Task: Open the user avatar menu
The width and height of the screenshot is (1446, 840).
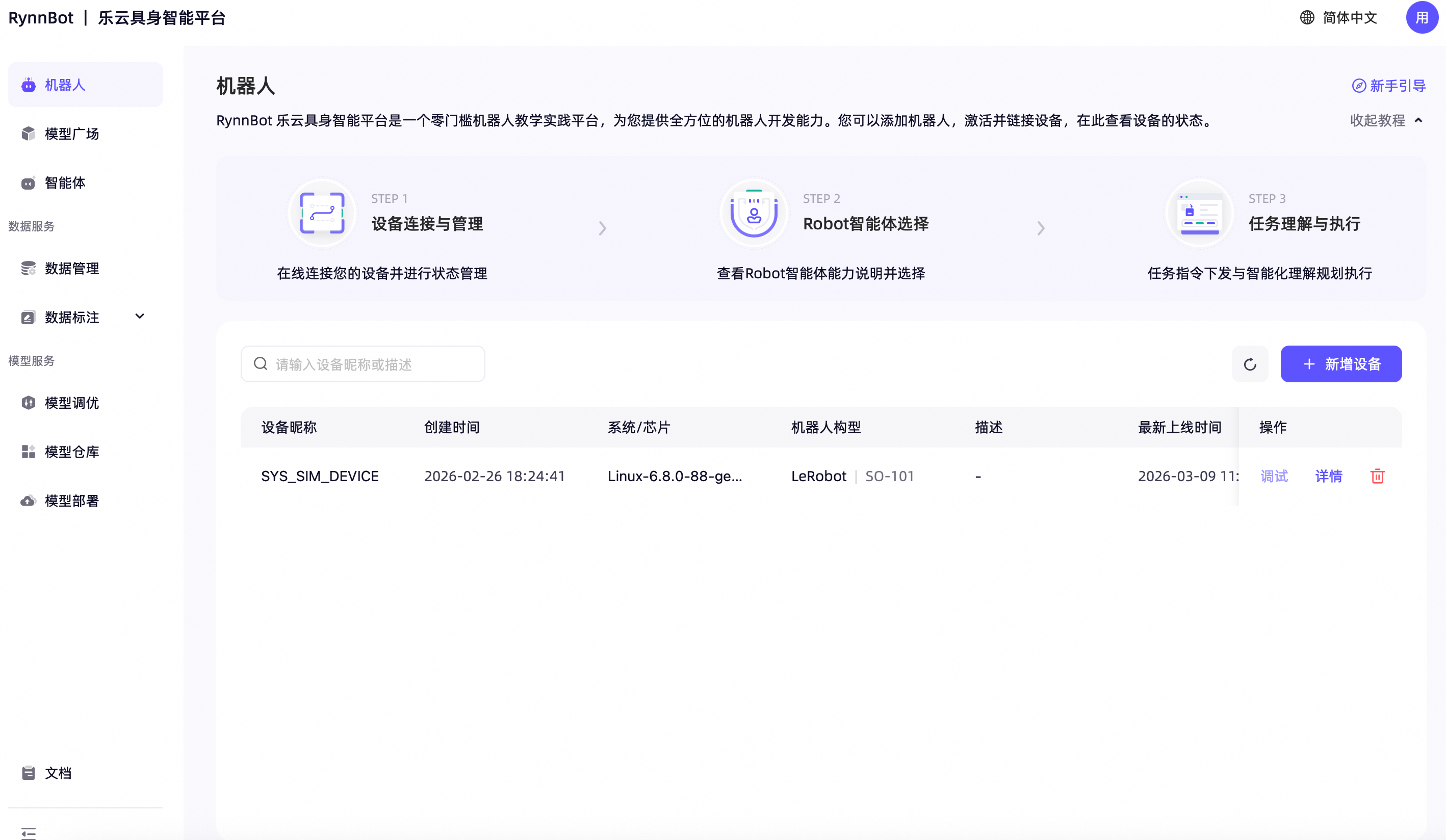Action: (1422, 17)
